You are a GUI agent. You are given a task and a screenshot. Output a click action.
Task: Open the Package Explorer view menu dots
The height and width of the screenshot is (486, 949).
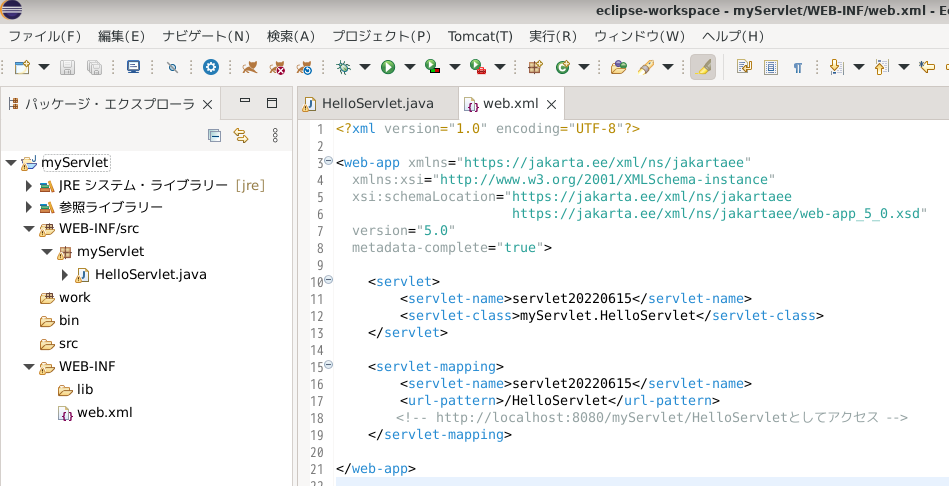(275, 136)
